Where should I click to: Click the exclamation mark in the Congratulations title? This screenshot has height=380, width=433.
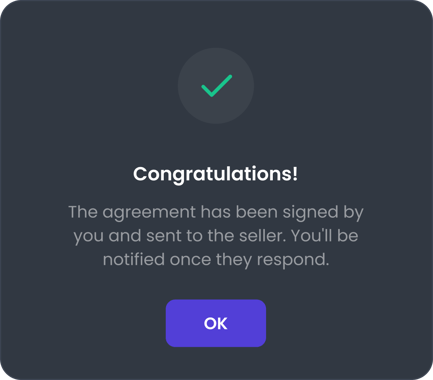click(295, 173)
